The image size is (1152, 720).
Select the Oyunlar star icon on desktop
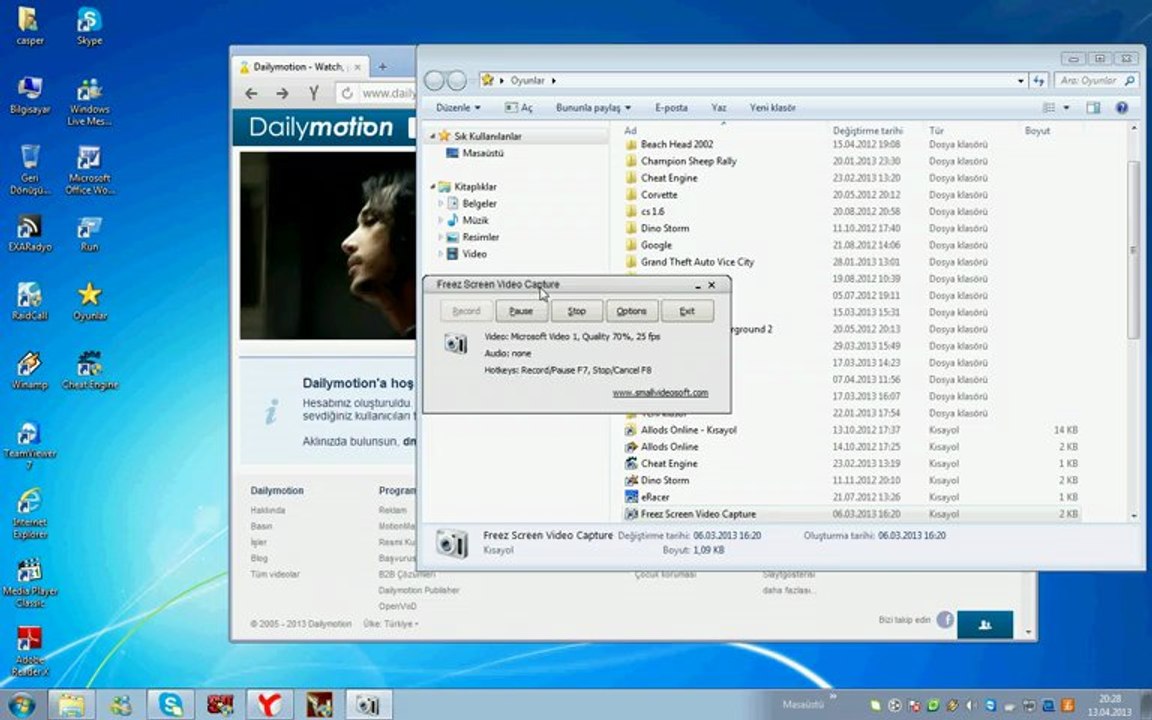[x=89, y=300]
